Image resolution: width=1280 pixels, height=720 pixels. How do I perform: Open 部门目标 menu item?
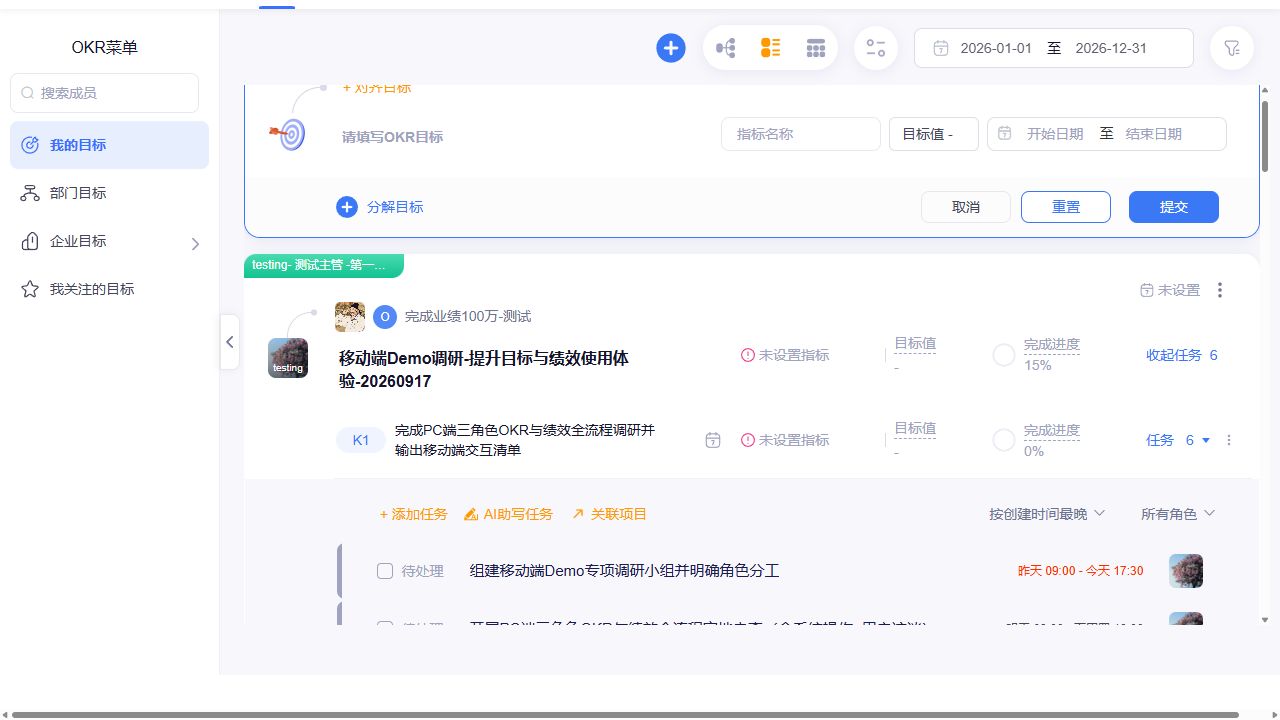coord(109,193)
